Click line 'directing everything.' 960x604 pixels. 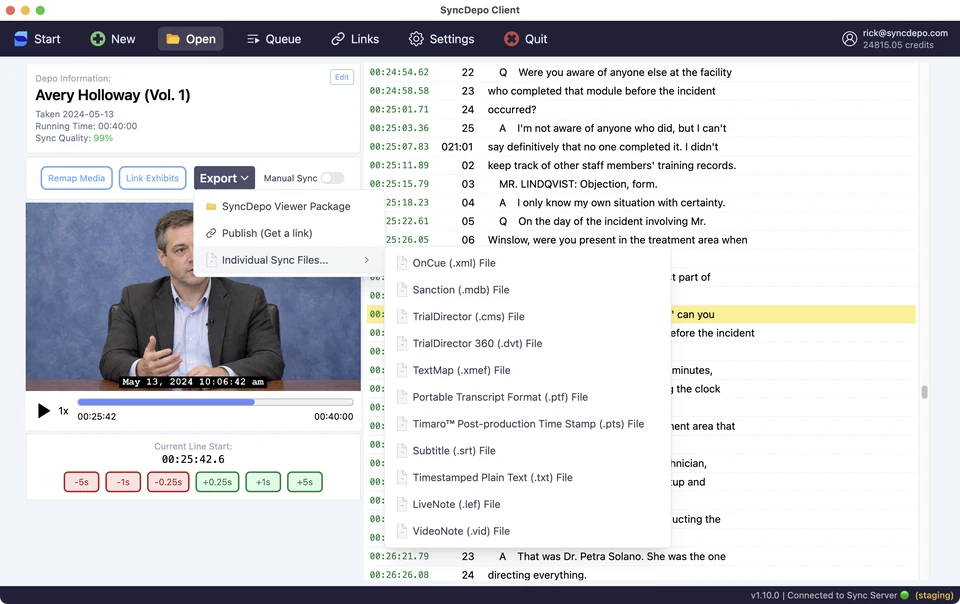537,575
